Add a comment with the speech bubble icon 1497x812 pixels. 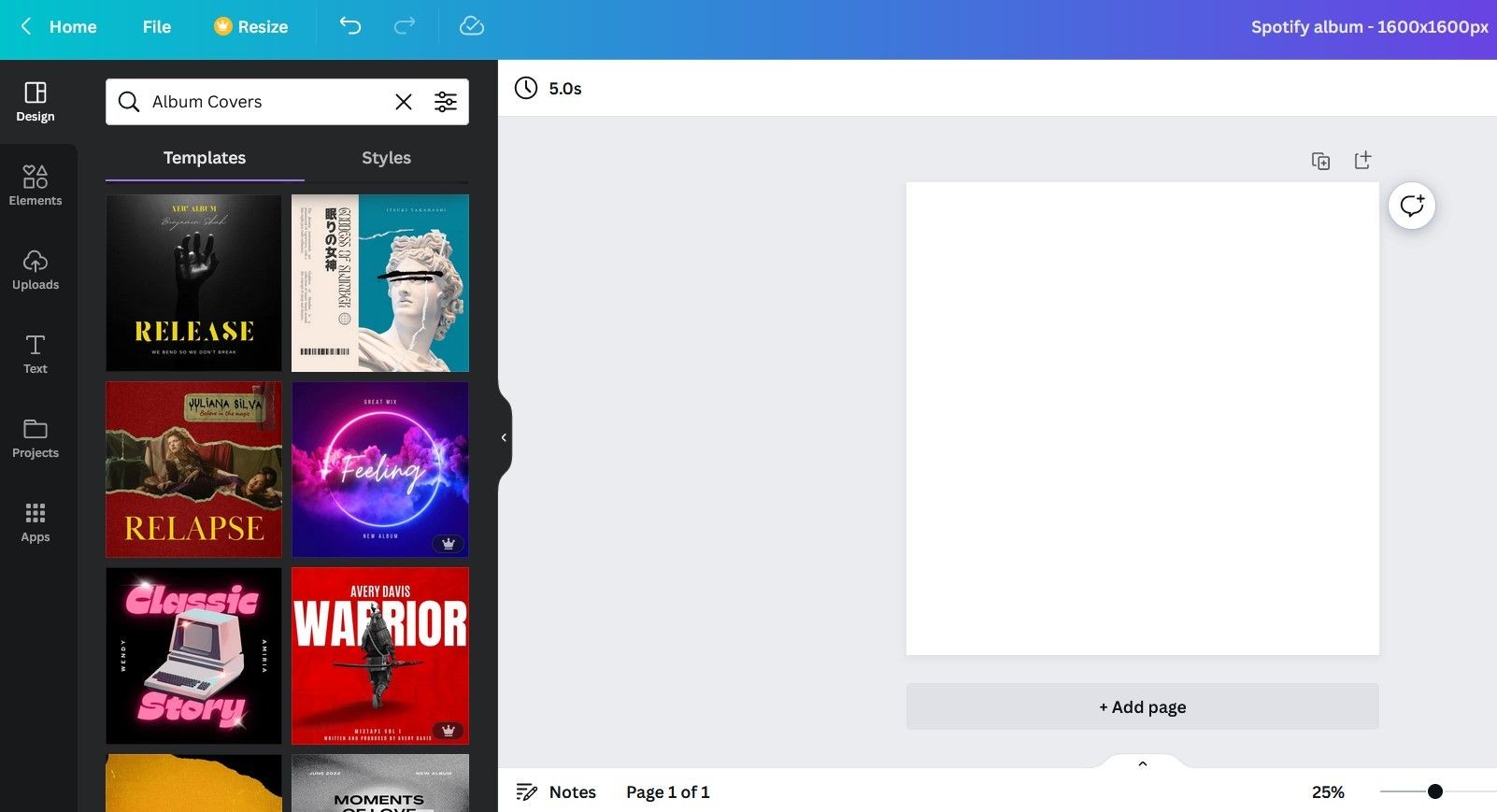click(1412, 206)
